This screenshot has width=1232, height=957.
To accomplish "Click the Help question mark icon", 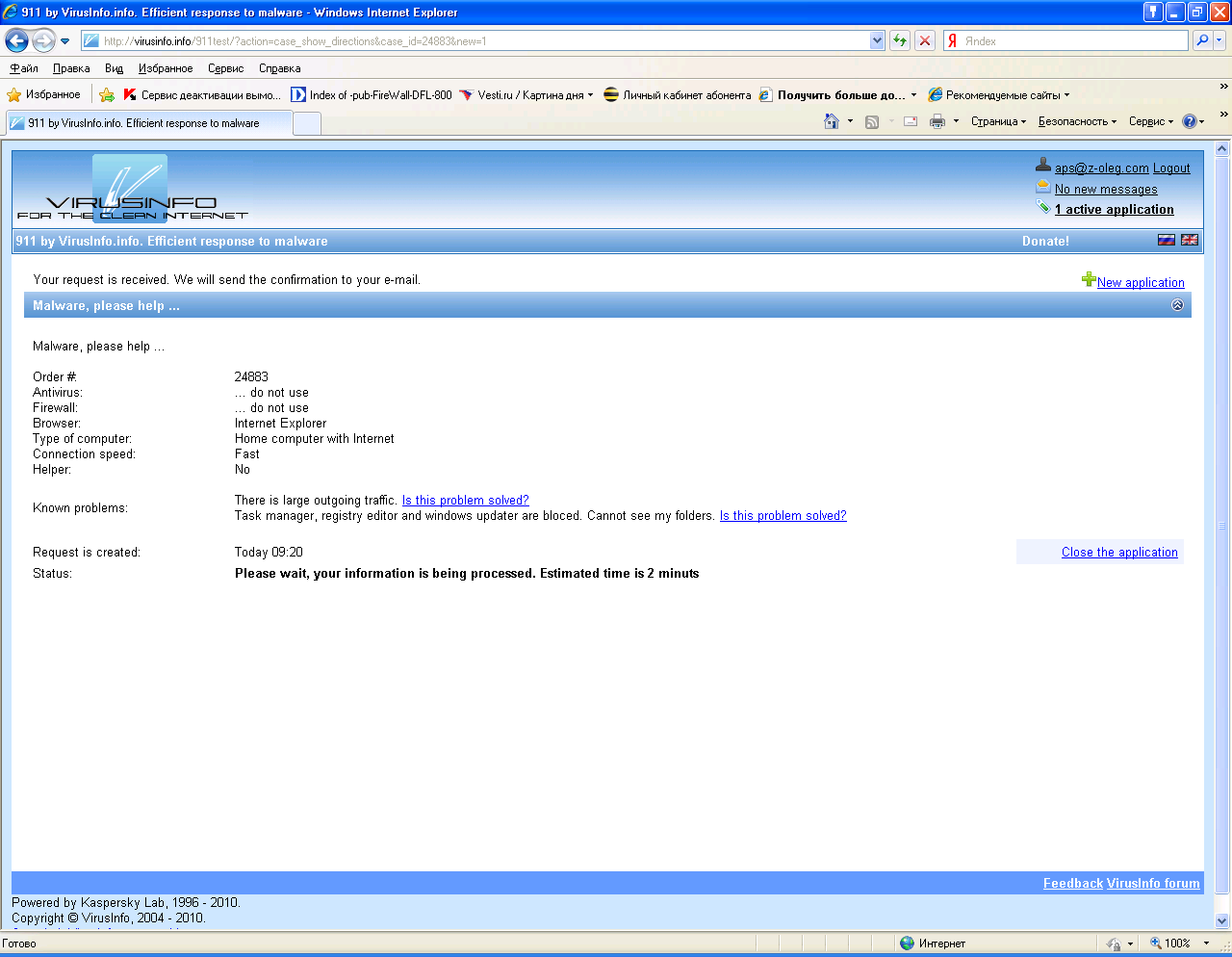I will point(1190,121).
